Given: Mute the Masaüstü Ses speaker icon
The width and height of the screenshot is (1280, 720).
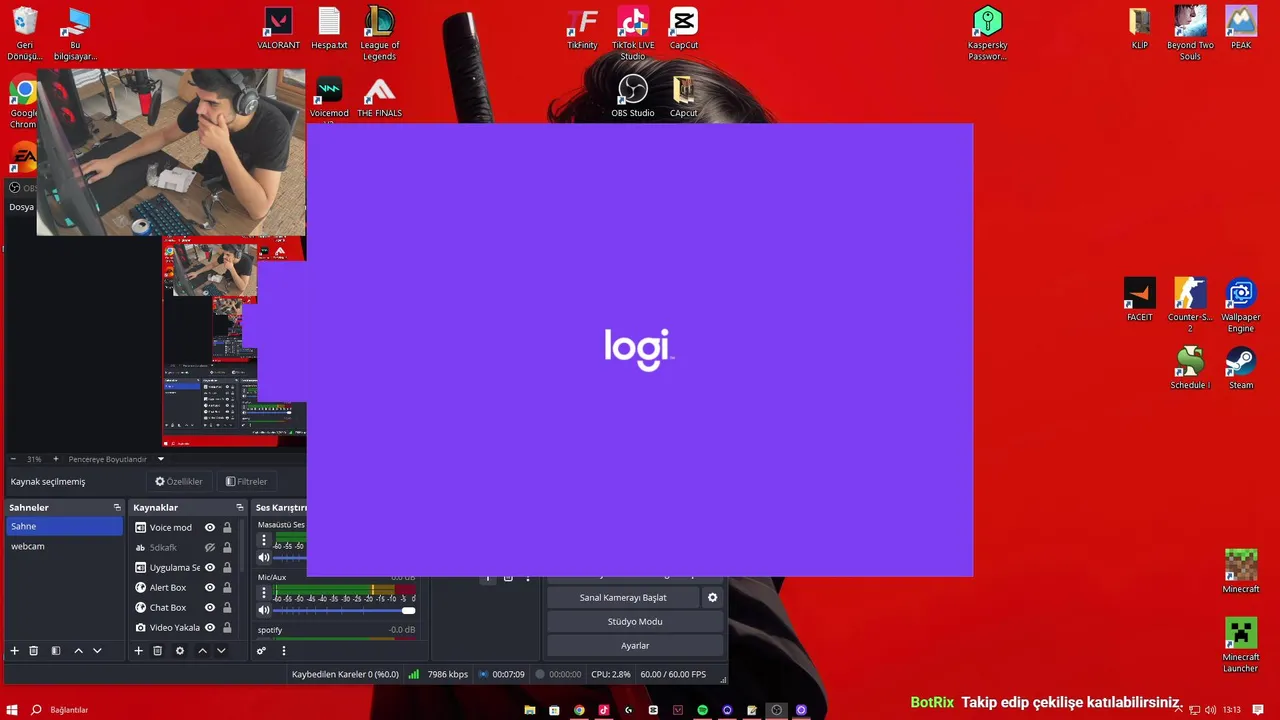Looking at the screenshot, I should pyautogui.click(x=264, y=558).
